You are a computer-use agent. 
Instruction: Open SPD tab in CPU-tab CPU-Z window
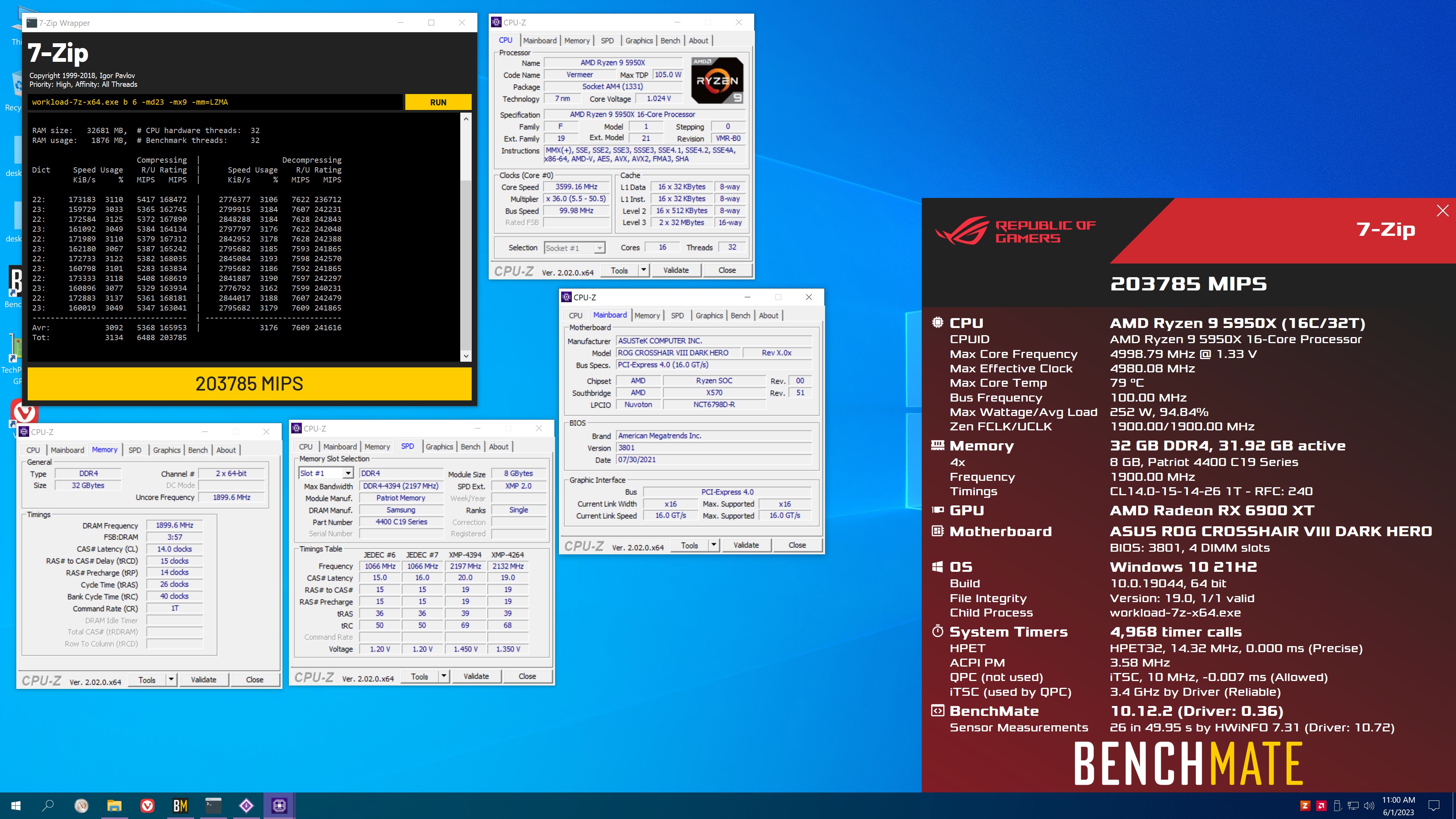607,41
